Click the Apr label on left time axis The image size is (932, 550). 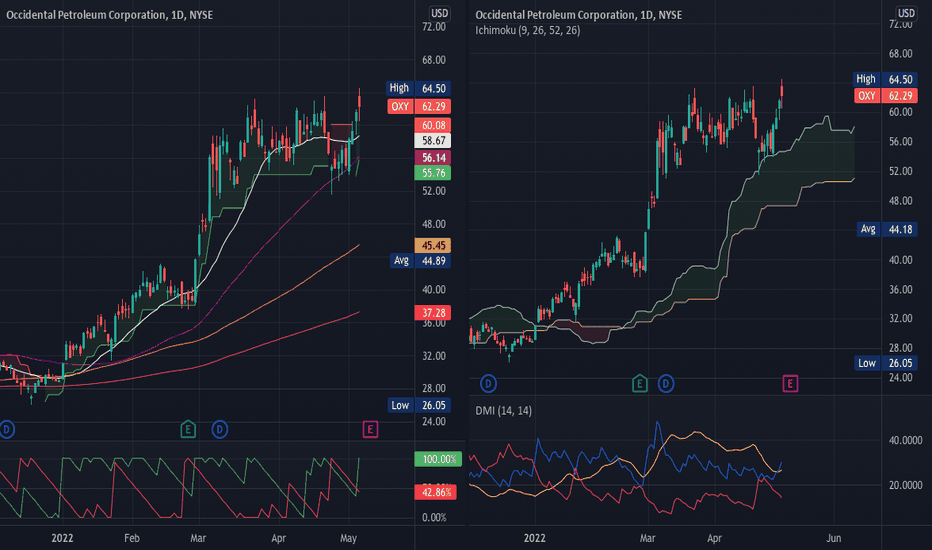[x=278, y=538]
